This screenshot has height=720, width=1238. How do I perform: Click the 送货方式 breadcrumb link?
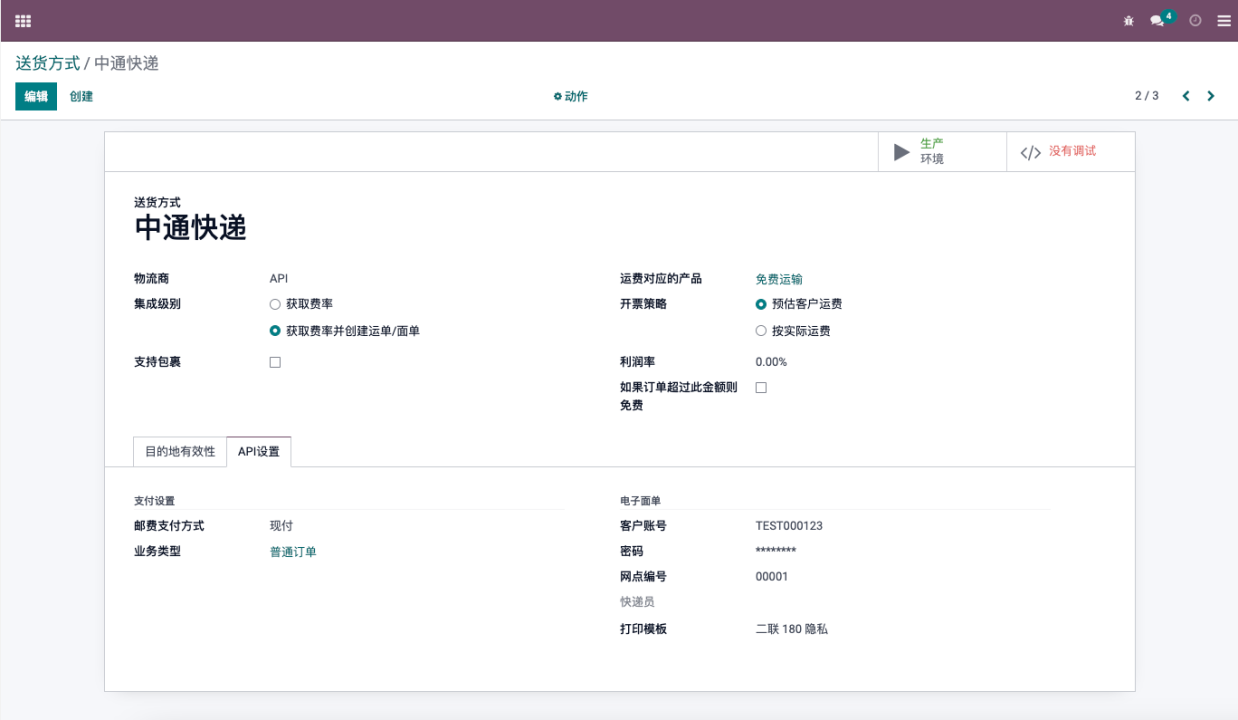click(47, 64)
